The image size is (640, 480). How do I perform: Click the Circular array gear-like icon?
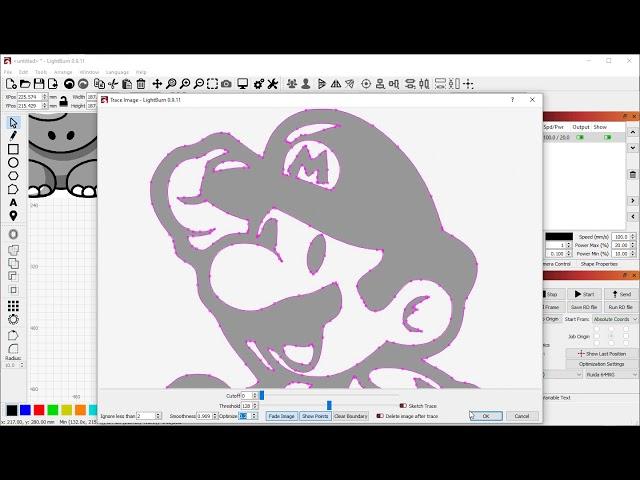tap(13, 319)
